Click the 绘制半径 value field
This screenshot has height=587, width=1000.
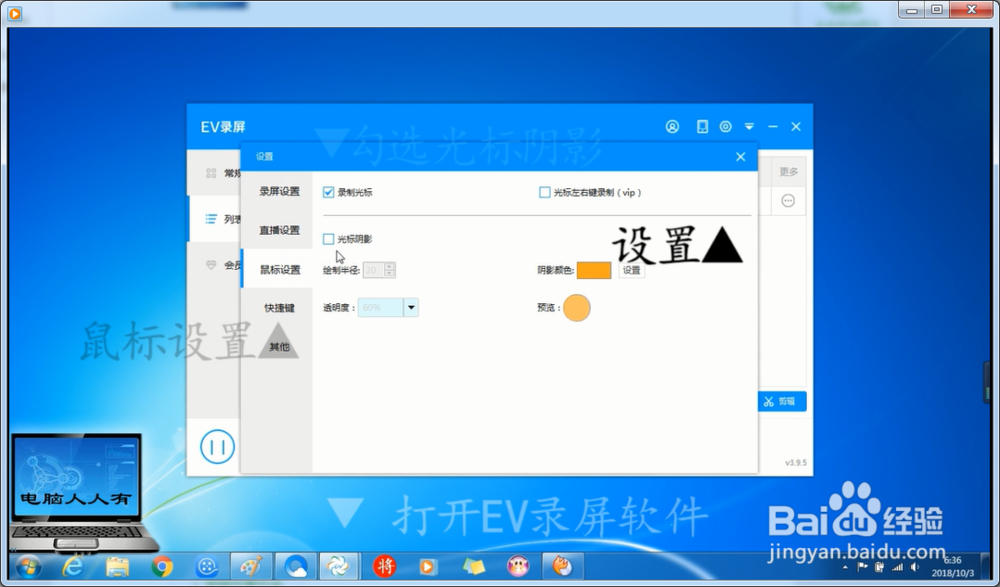[373, 270]
